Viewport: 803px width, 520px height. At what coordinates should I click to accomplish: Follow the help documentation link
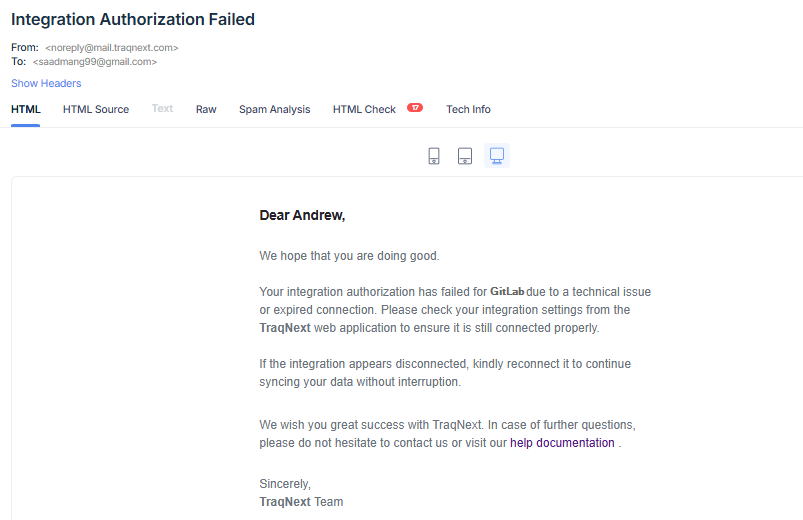pos(562,442)
